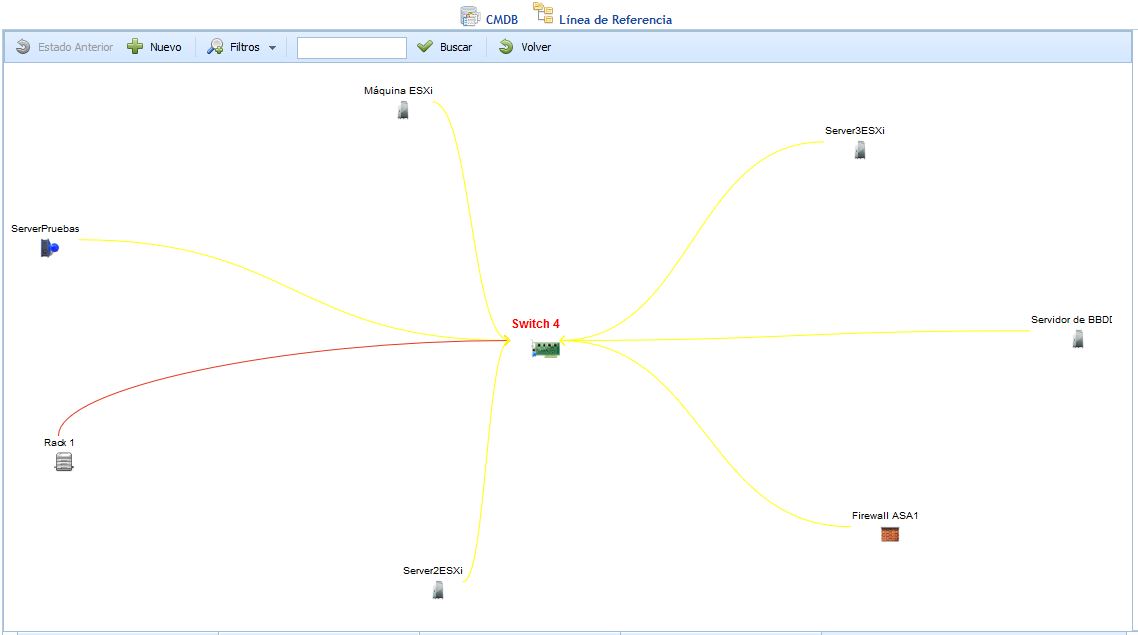This screenshot has width=1138, height=635.
Task: Click the Máquina ESXi server icon
Action: 402,110
